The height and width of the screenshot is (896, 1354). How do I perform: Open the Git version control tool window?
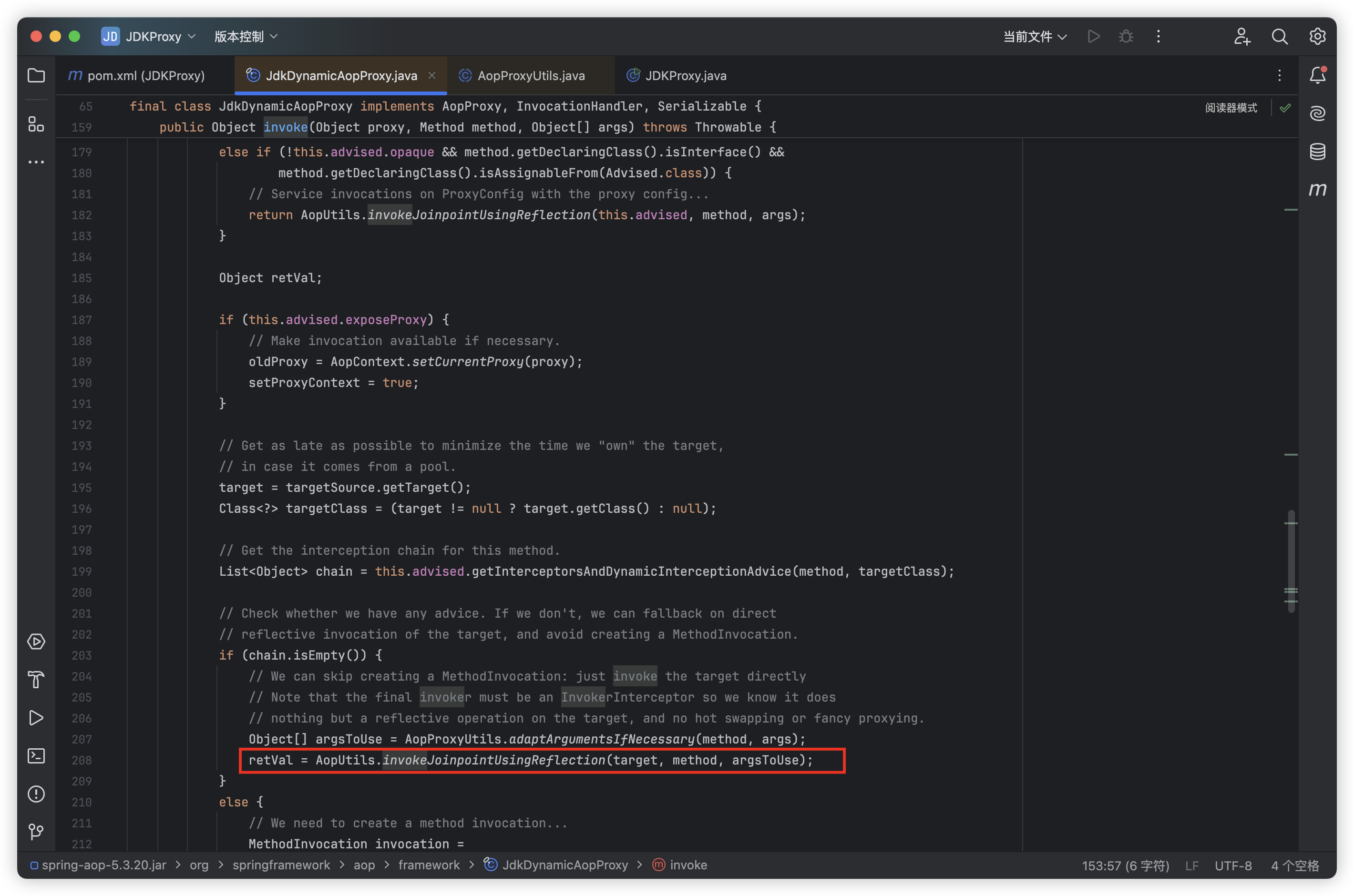pos(36,832)
